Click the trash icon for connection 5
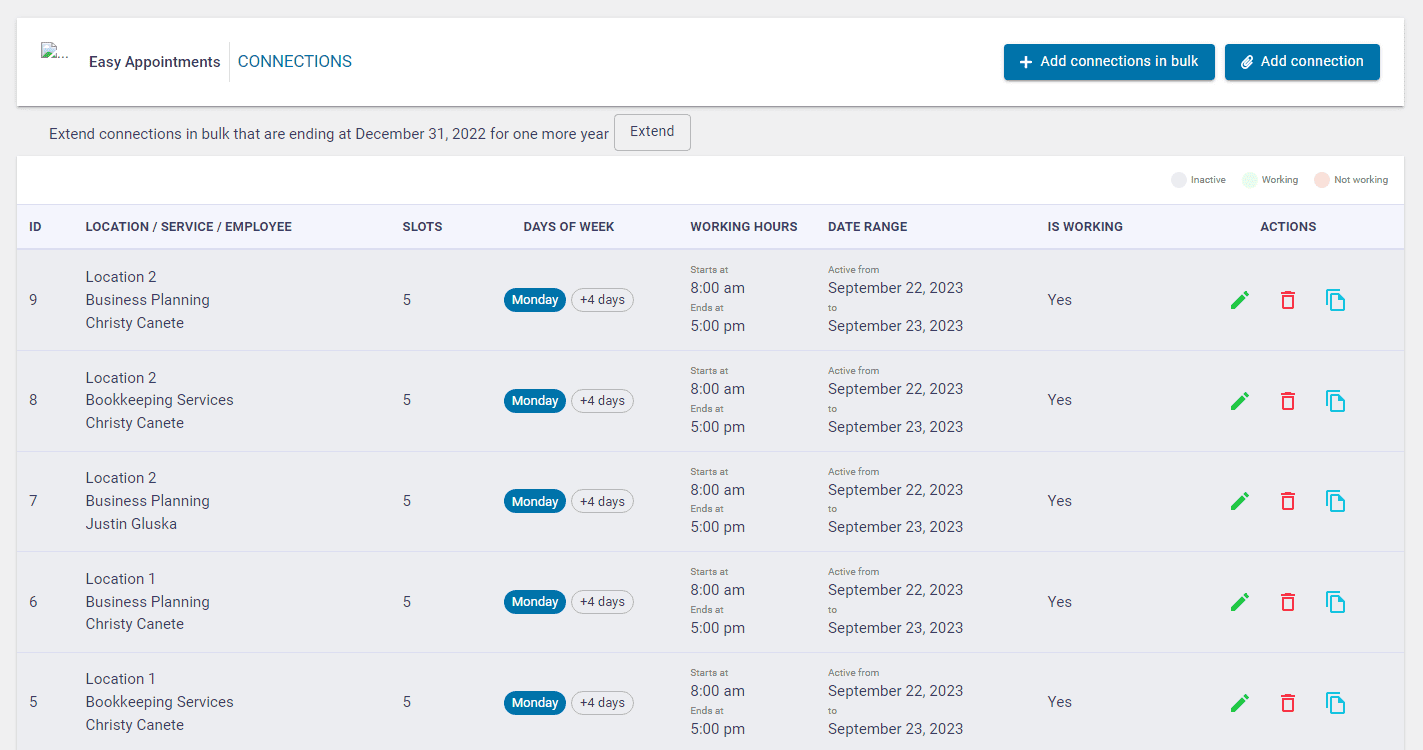The image size is (1423, 750). click(1288, 703)
